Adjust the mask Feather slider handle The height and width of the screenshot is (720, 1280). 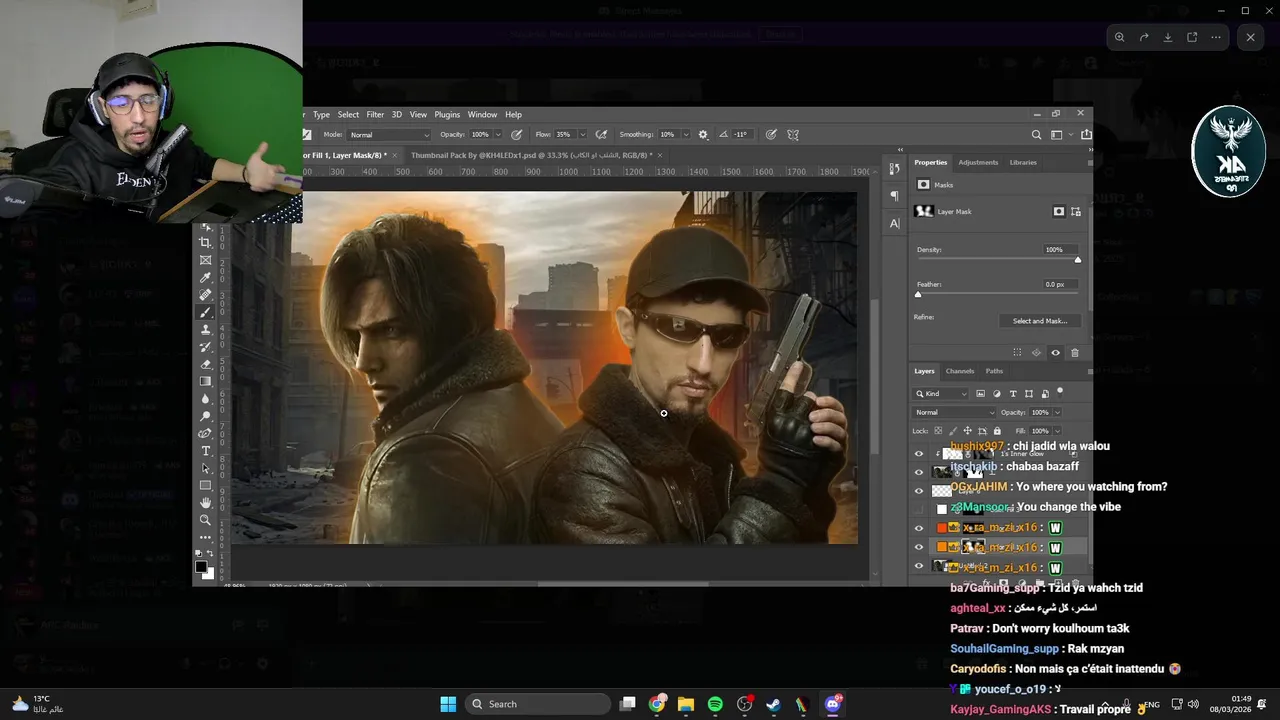point(918,295)
